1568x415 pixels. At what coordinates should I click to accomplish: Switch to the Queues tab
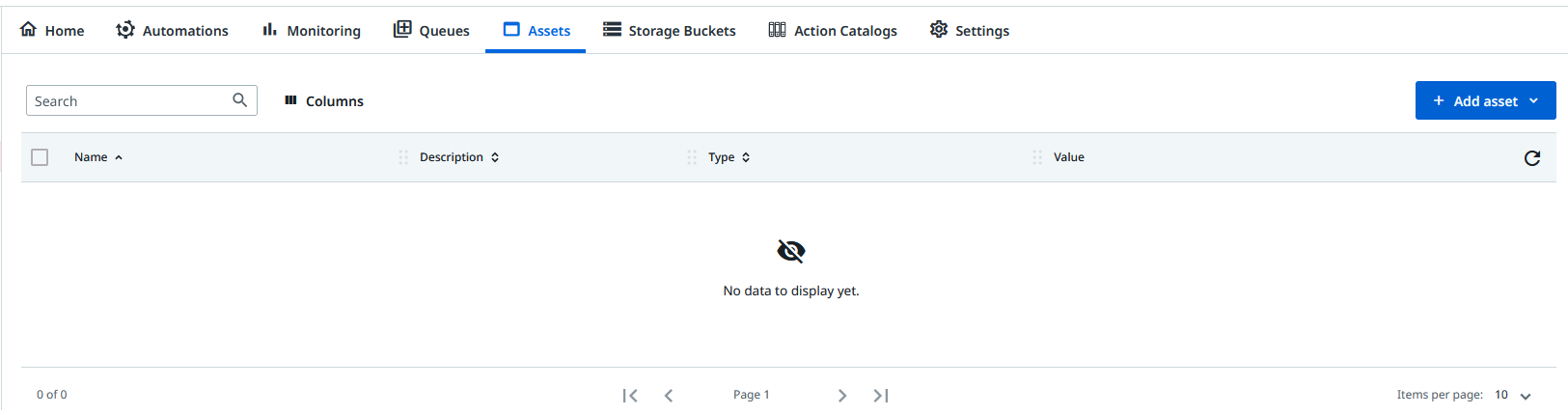tap(431, 31)
